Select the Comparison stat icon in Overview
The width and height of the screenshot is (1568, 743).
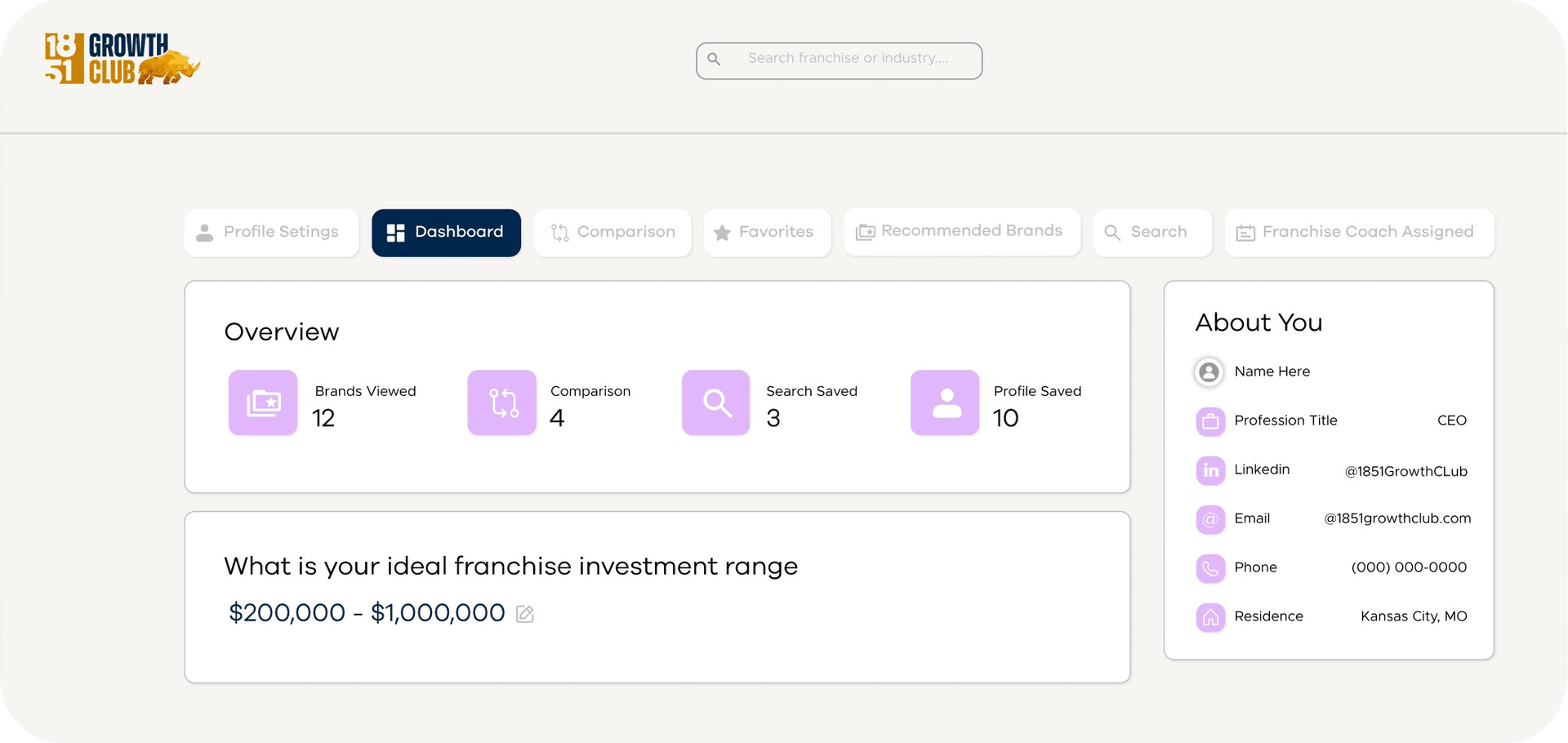pyautogui.click(x=501, y=403)
